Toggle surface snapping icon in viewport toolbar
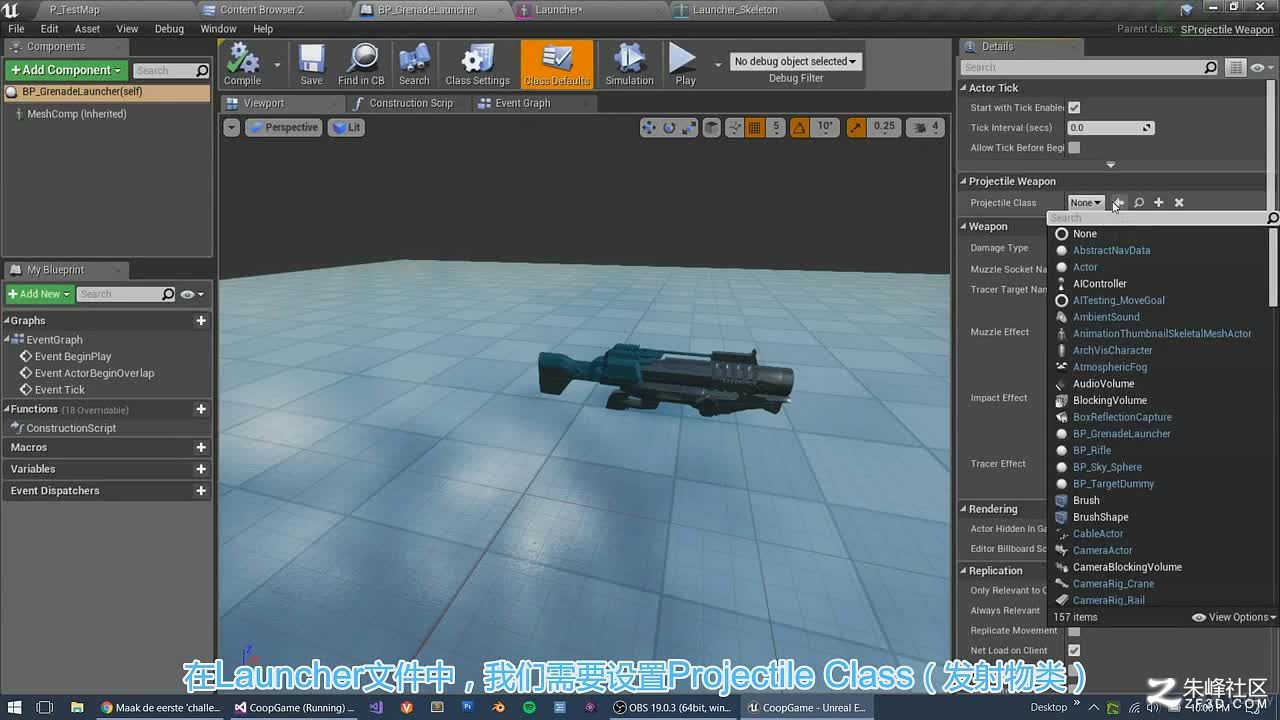 734,127
